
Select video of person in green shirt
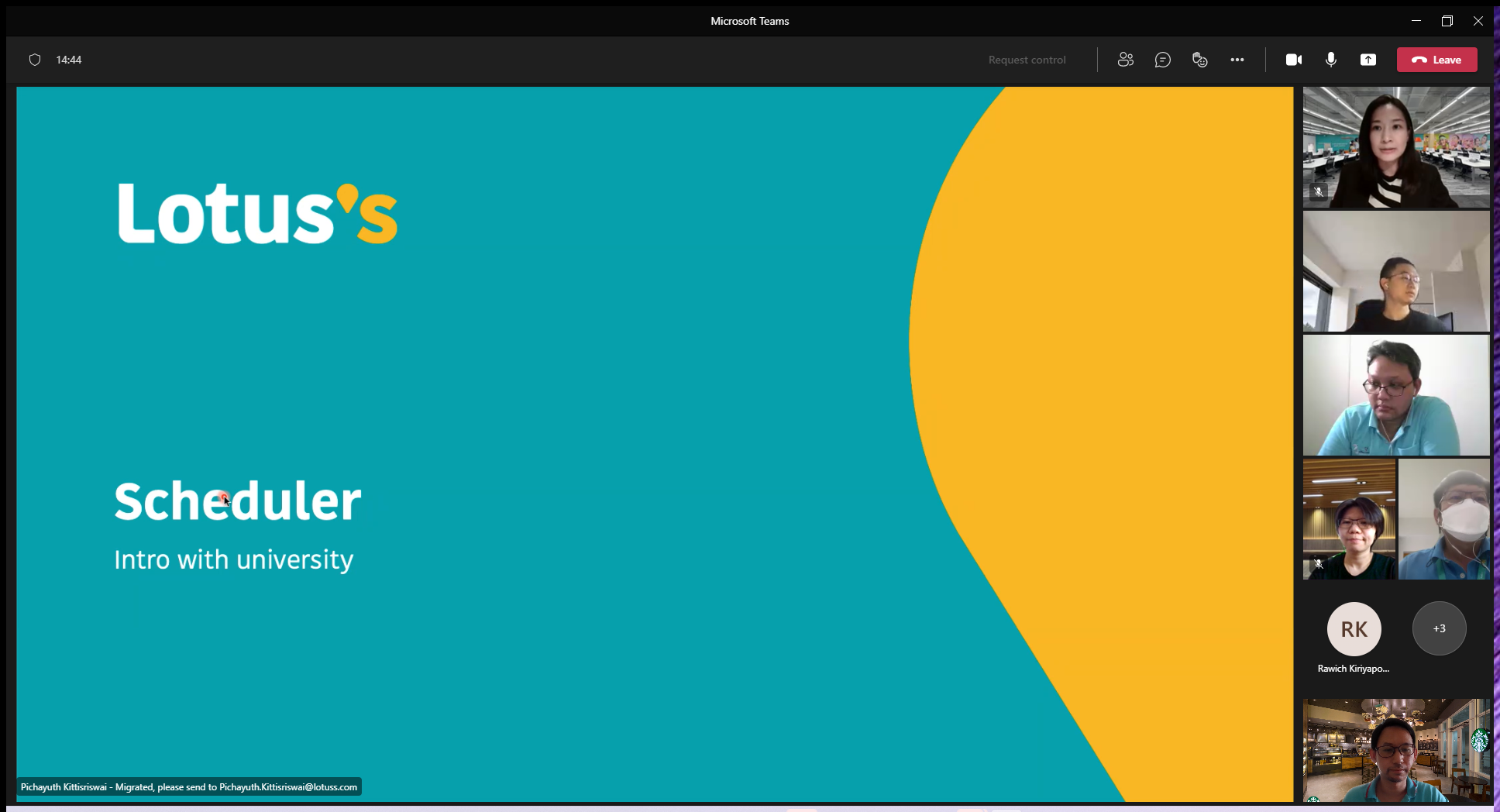tap(1349, 519)
